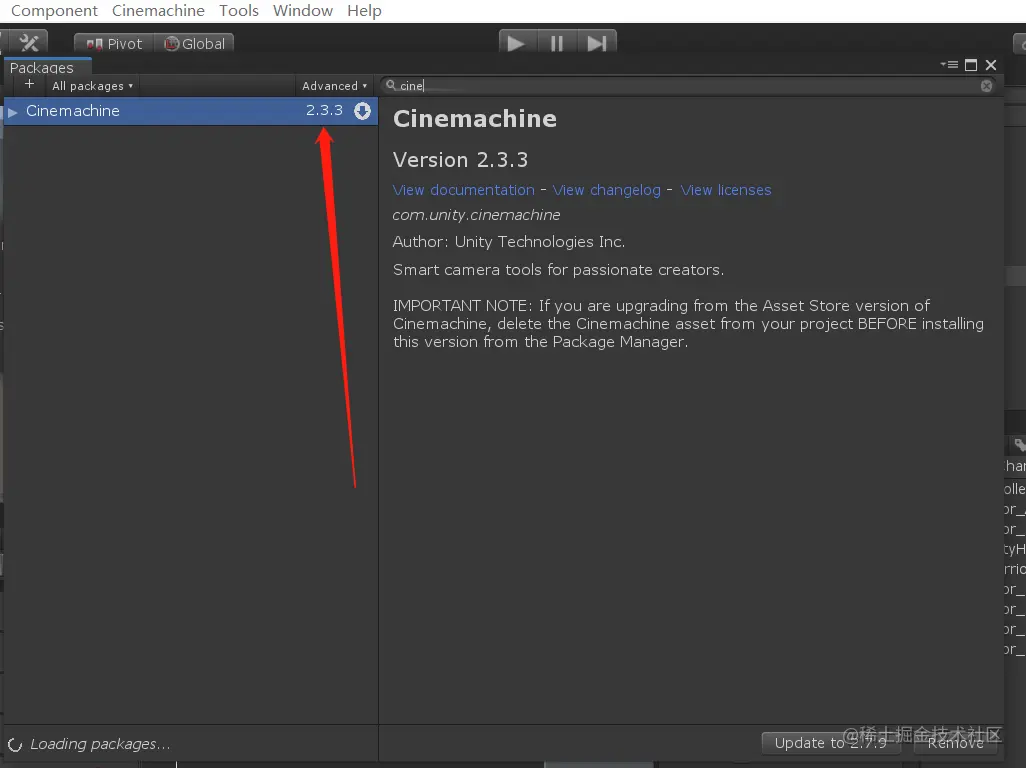The image size is (1026, 768).
Task: Click the com.unity.cinemachine package name
Action: [x=476, y=215]
